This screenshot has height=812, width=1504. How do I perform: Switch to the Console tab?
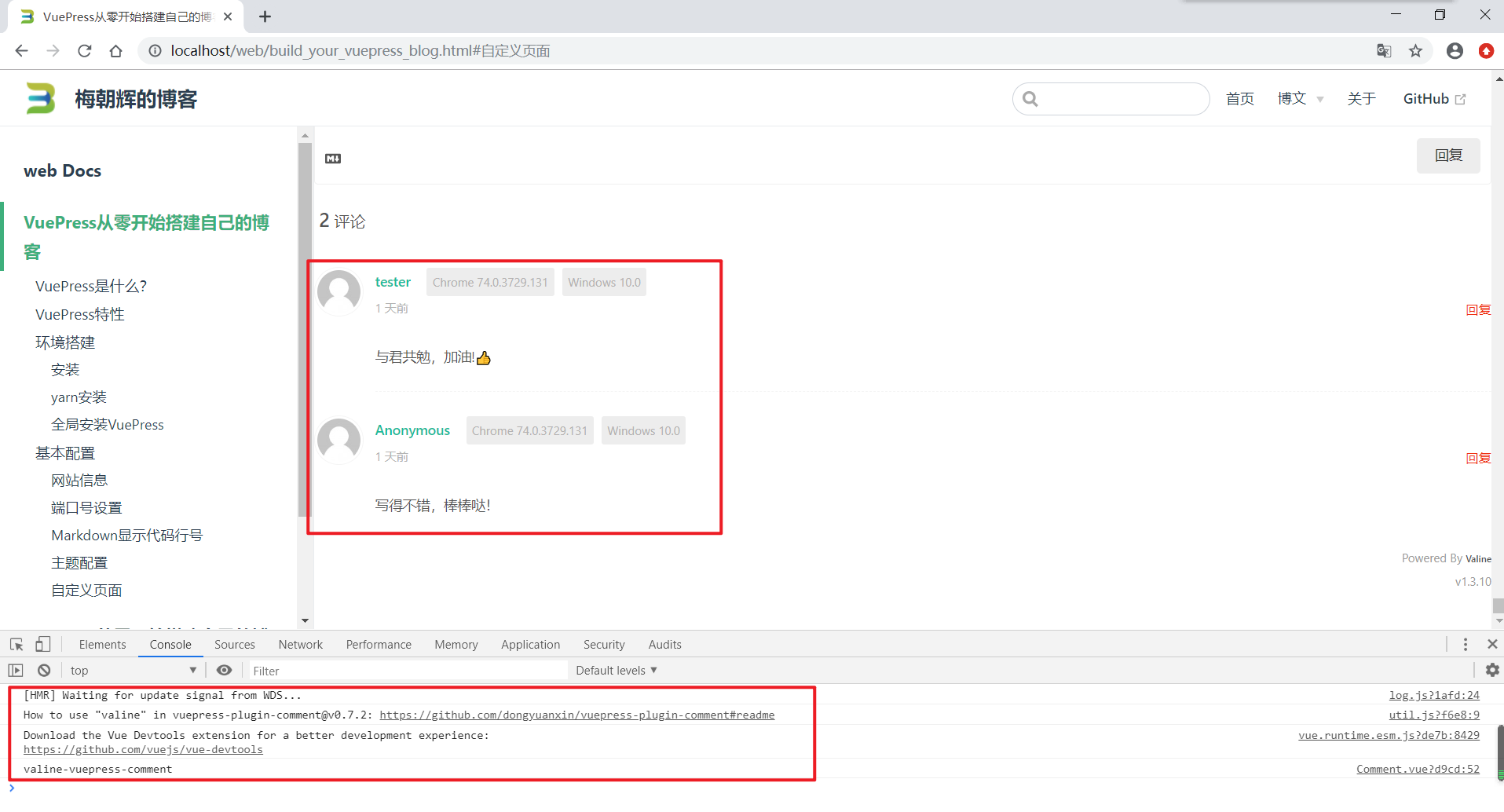click(x=170, y=645)
